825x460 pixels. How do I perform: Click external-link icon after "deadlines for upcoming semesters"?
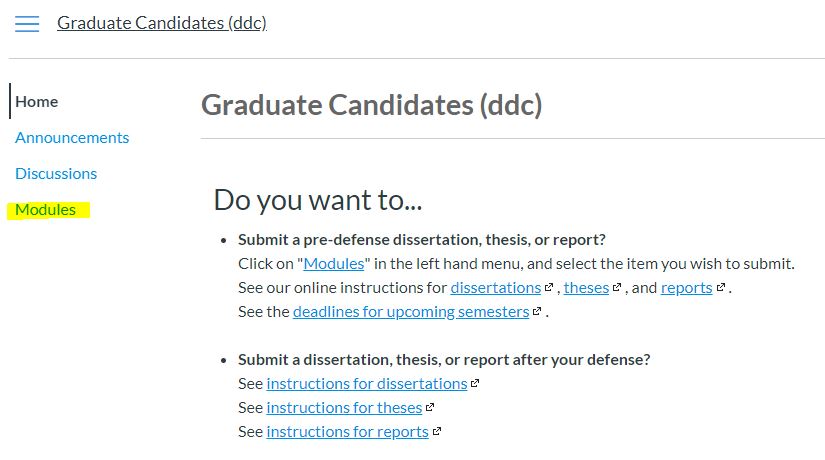[538, 312]
